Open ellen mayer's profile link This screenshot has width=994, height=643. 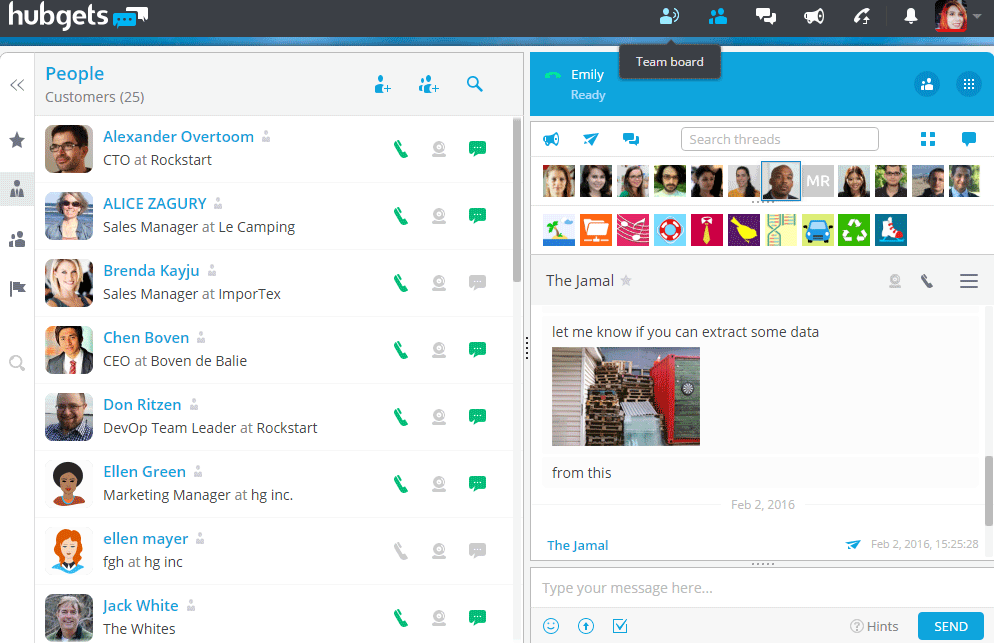[x=145, y=539]
